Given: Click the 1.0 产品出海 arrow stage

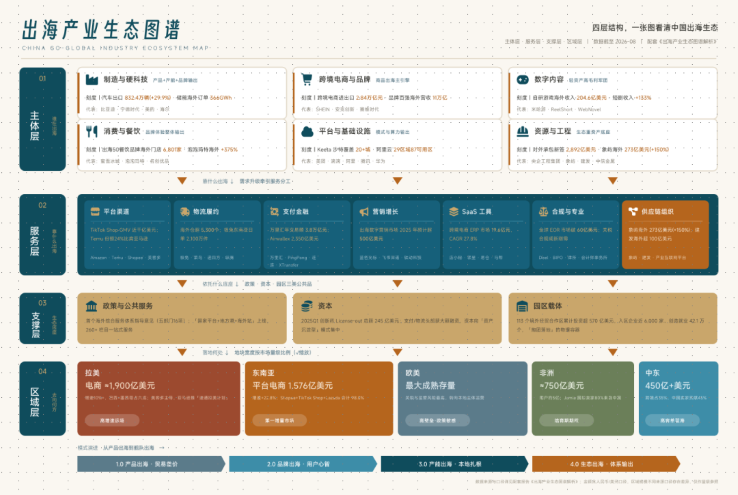Looking at the screenshot, I should [151, 464].
